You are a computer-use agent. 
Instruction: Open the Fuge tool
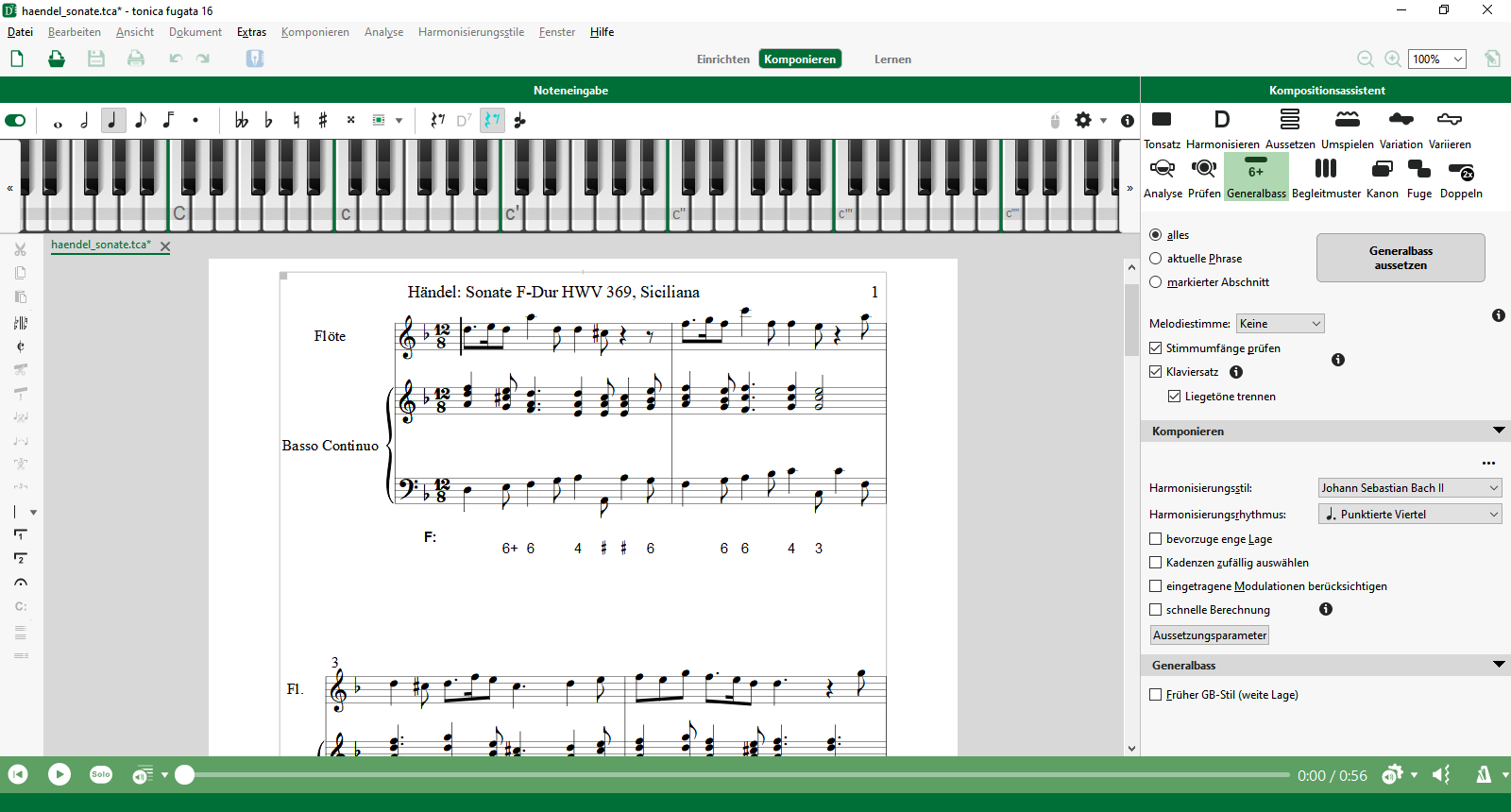[x=1419, y=178]
